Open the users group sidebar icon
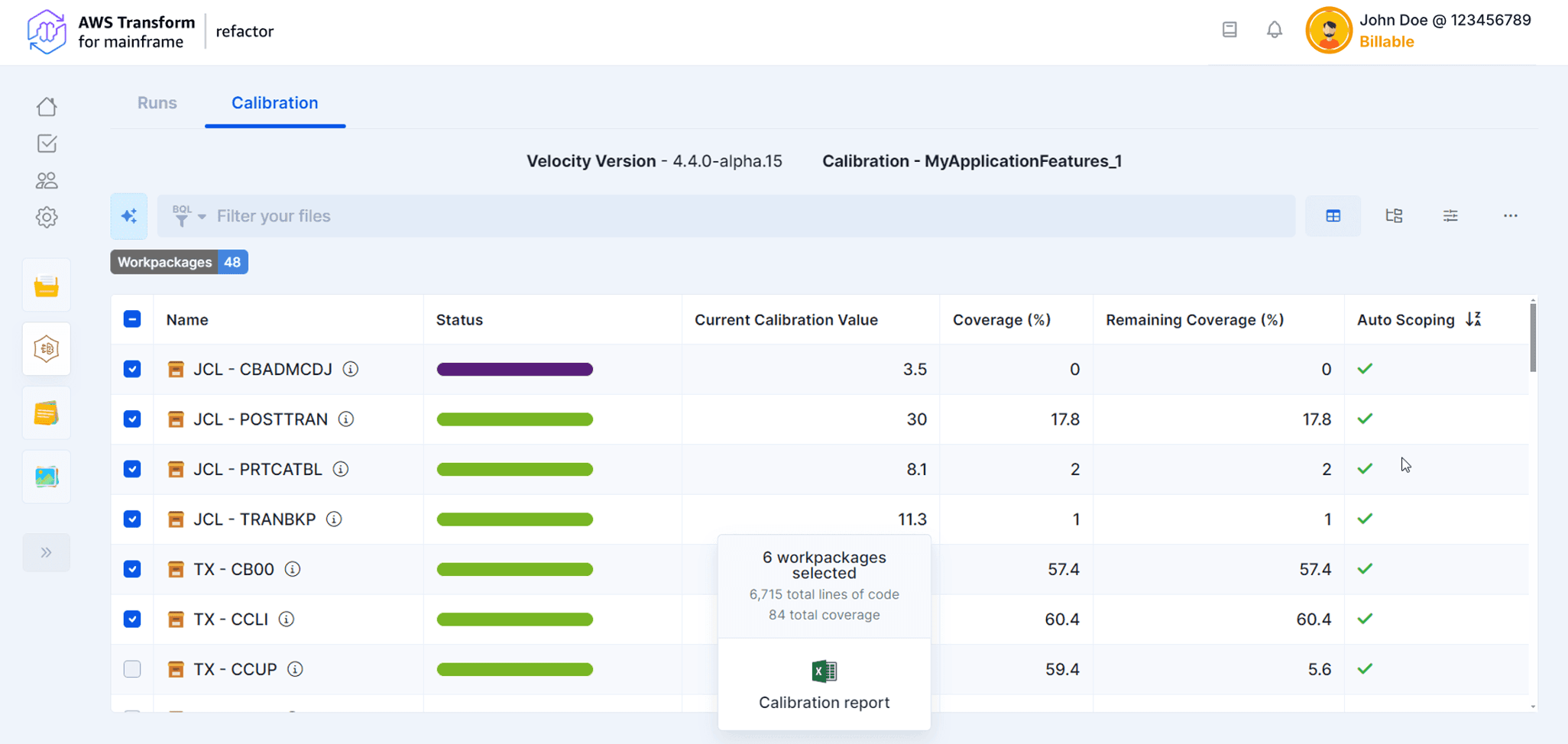This screenshot has height=744, width=1568. tap(47, 180)
